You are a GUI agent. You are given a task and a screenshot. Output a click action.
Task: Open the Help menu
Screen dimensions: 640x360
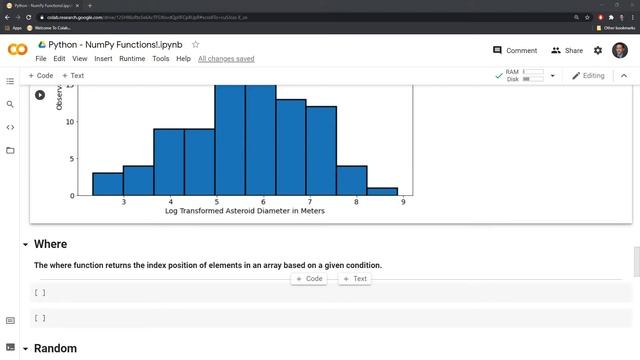coord(183,59)
